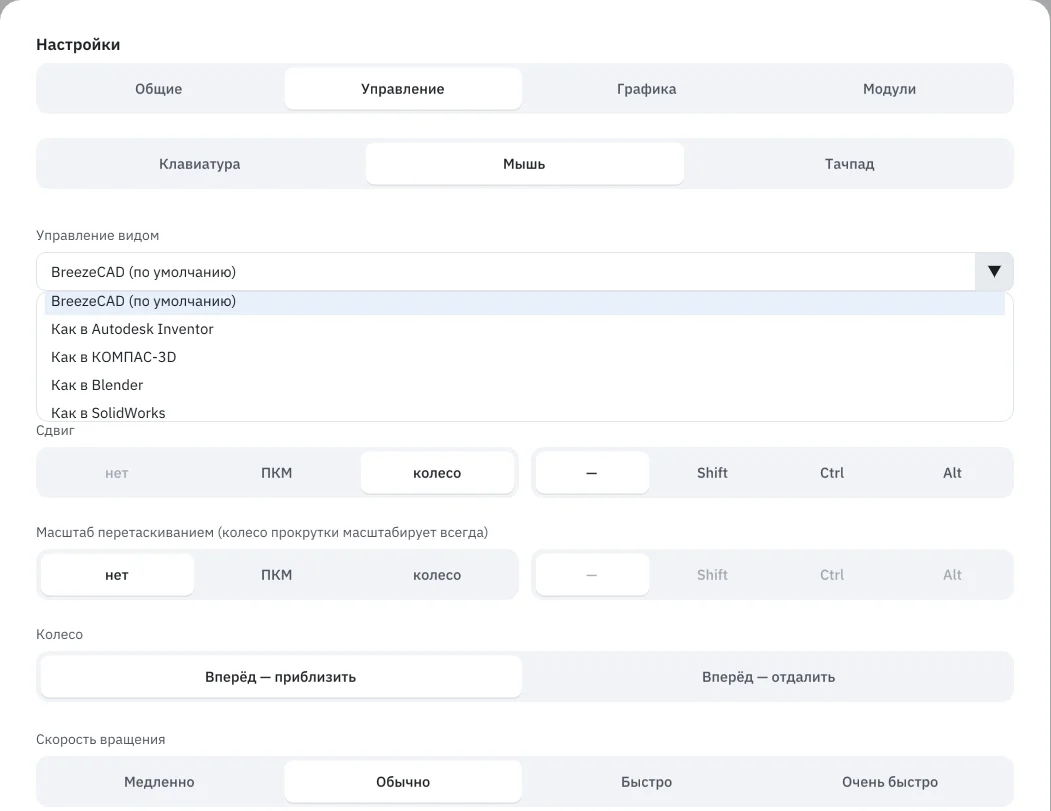The height and width of the screenshot is (811, 1051).
Task: Click the "Скорость вращения" label
Action: (101, 739)
